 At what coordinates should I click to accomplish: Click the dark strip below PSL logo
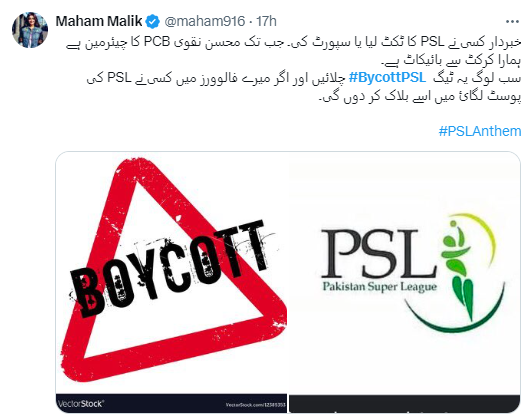point(405,403)
